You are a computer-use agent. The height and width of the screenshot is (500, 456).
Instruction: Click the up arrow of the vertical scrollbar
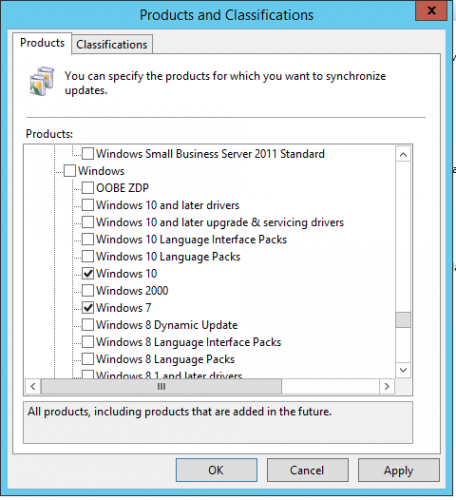(x=403, y=155)
